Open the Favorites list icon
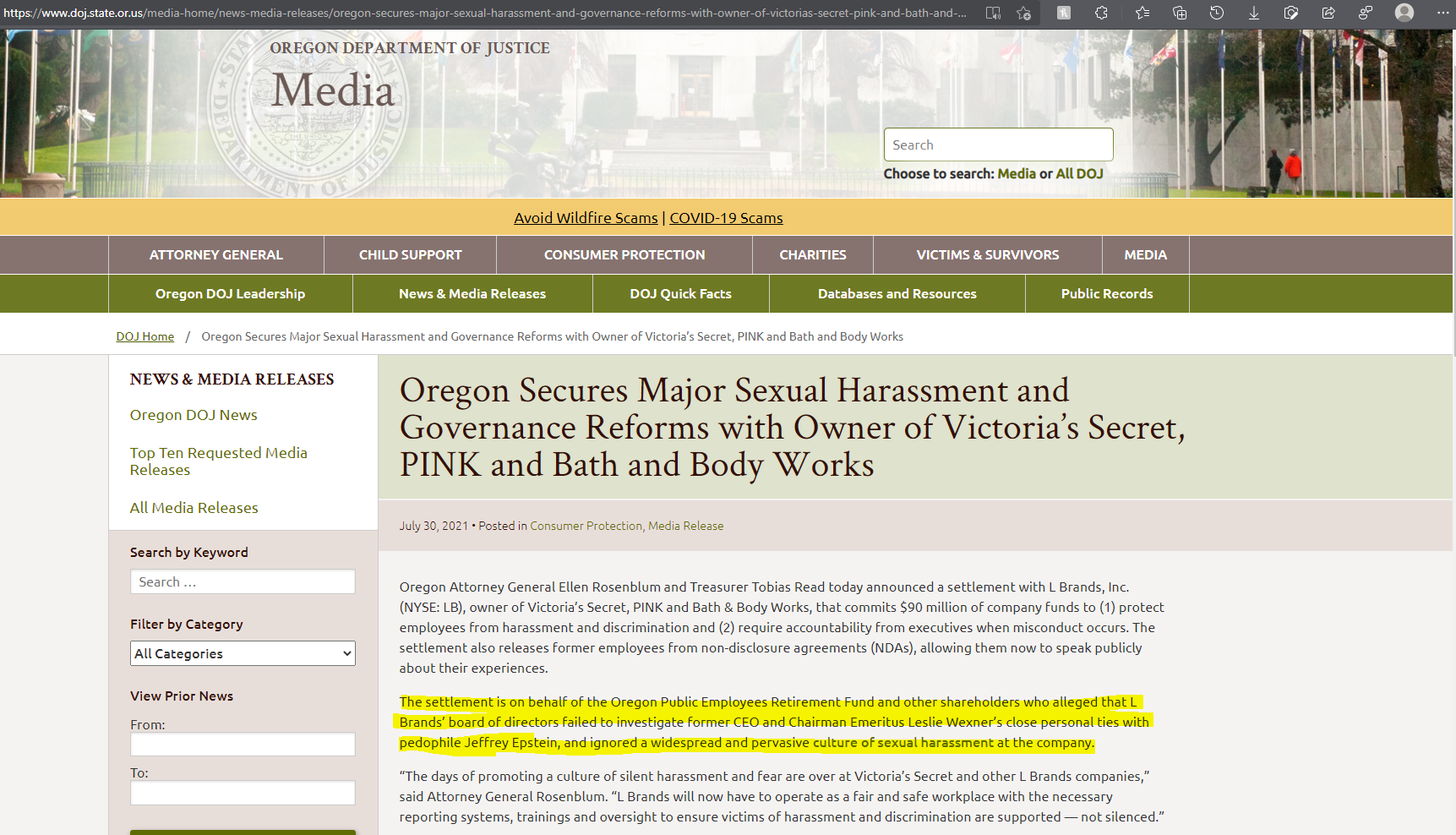This screenshot has height=835, width=1456. coord(1142,13)
